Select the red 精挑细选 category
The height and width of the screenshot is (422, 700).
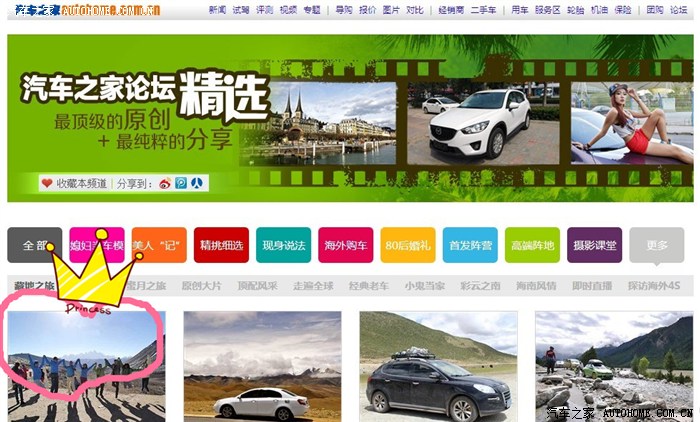[x=221, y=245]
